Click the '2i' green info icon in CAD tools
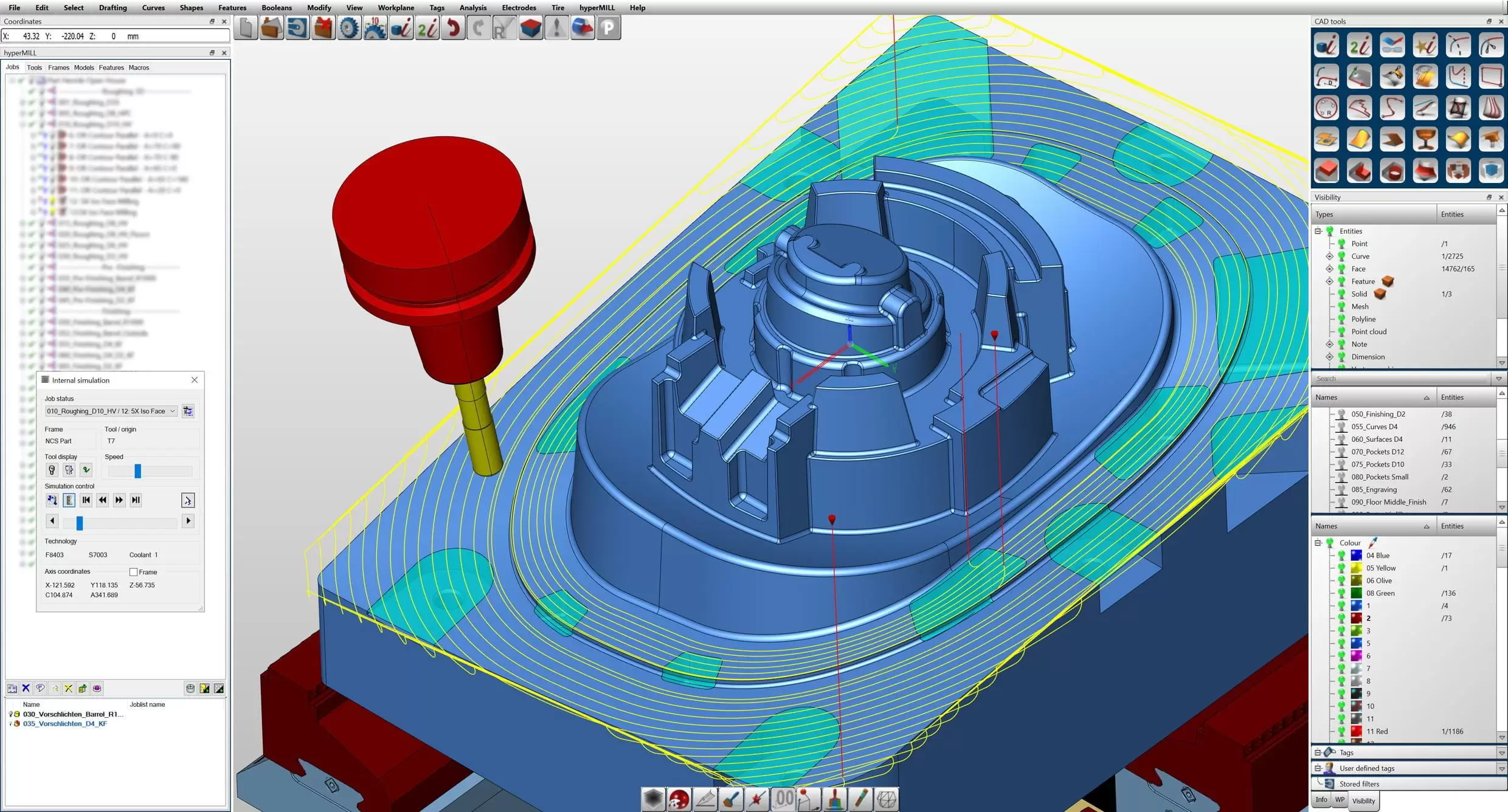Viewport: 1508px width, 812px height. tap(1359, 45)
